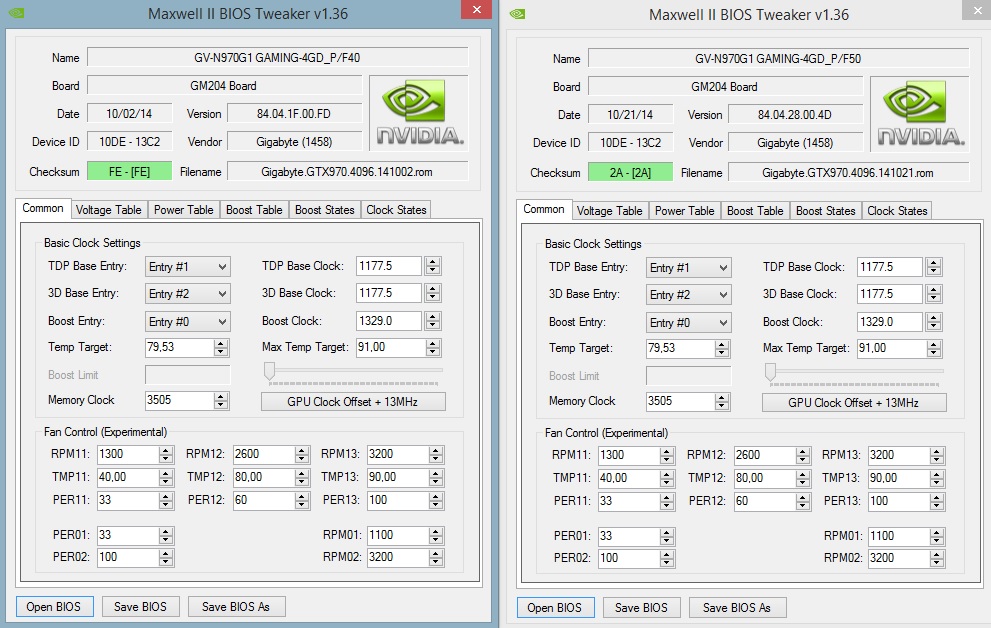The width and height of the screenshot is (991, 628).
Task: Click Open BIOS button in left window
Action: pyautogui.click(x=54, y=607)
